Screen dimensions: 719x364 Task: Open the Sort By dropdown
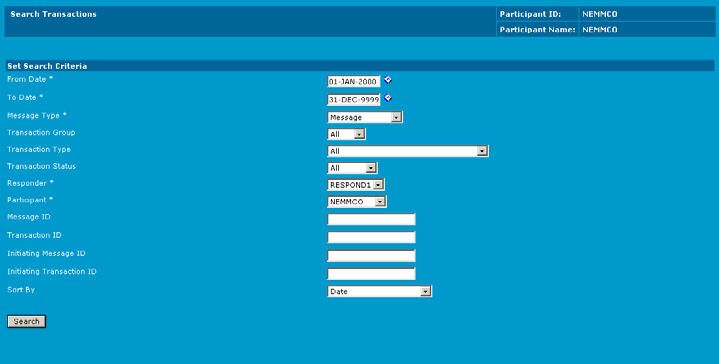380,291
